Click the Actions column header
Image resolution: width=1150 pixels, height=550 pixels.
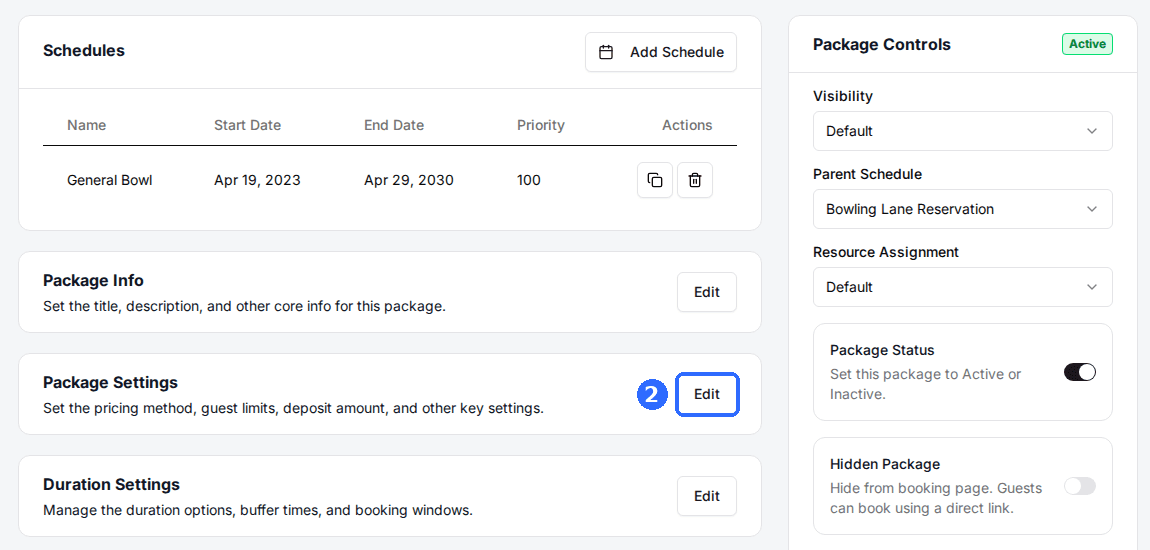(x=687, y=125)
